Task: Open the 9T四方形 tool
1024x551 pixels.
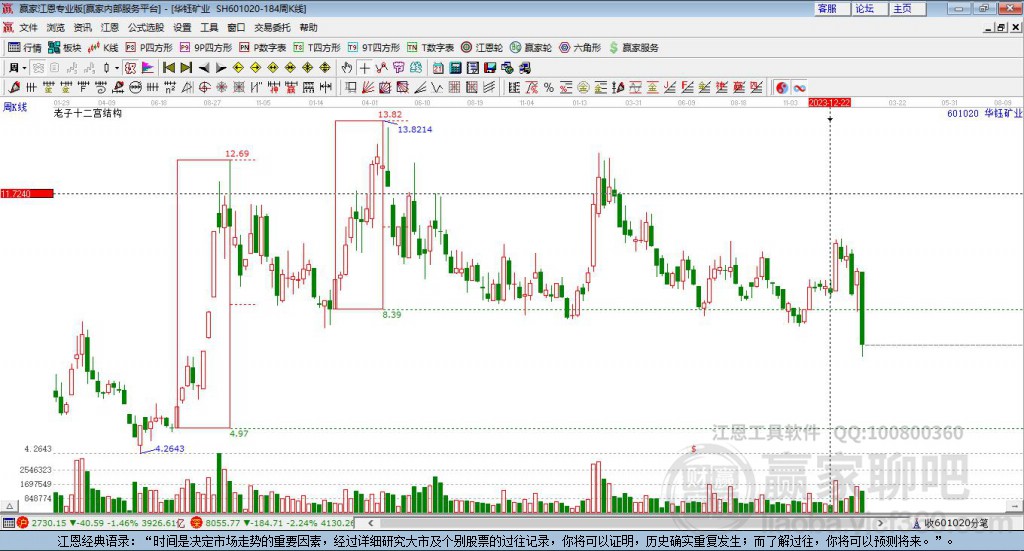Action: click(x=374, y=48)
